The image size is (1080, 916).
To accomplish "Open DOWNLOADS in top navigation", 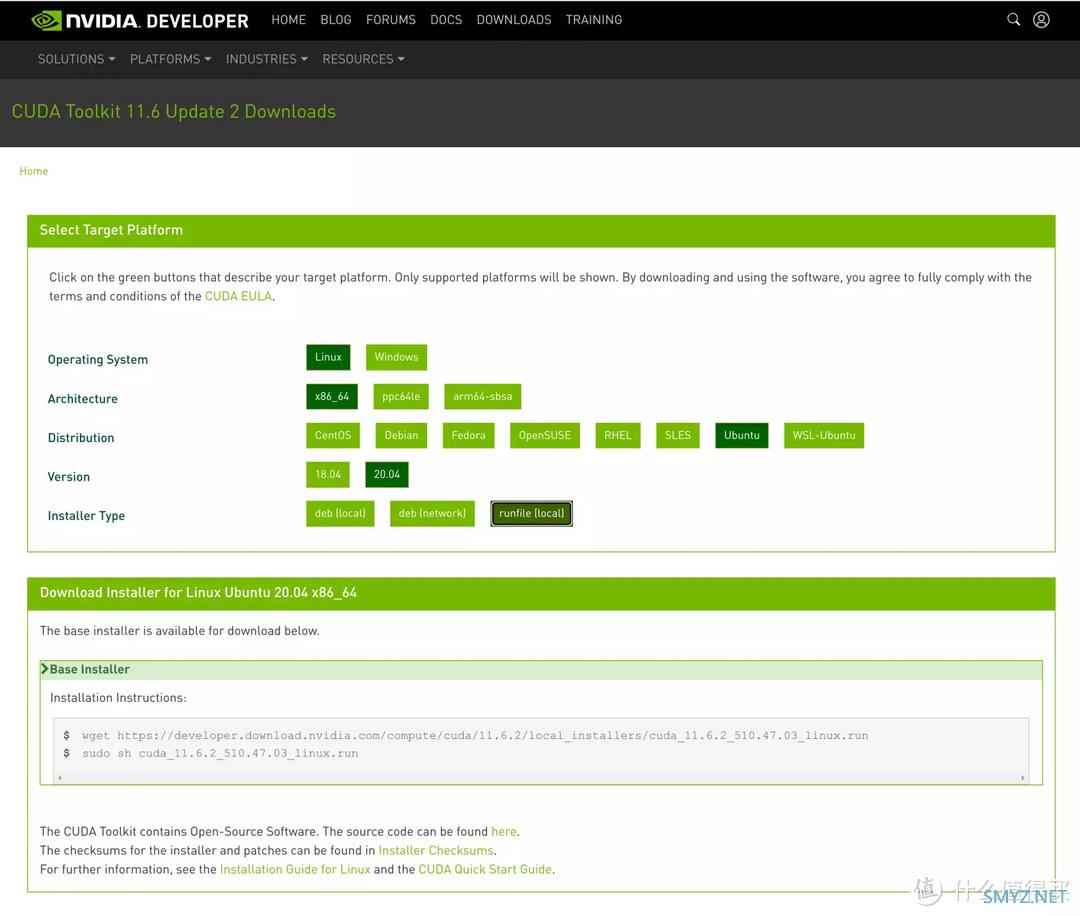I will pyautogui.click(x=514, y=20).
